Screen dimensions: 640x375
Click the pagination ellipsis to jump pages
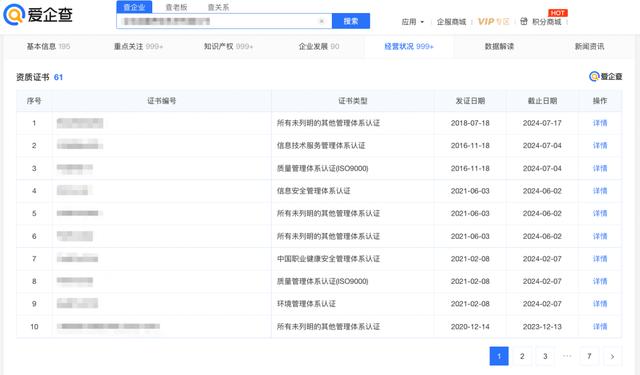(567, 356)
